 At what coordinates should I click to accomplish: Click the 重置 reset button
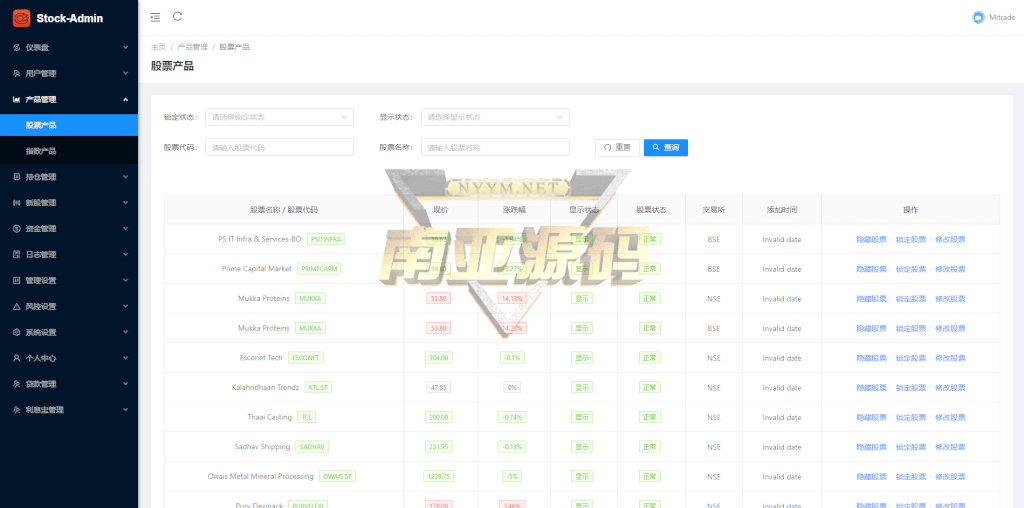coord(617,147)
